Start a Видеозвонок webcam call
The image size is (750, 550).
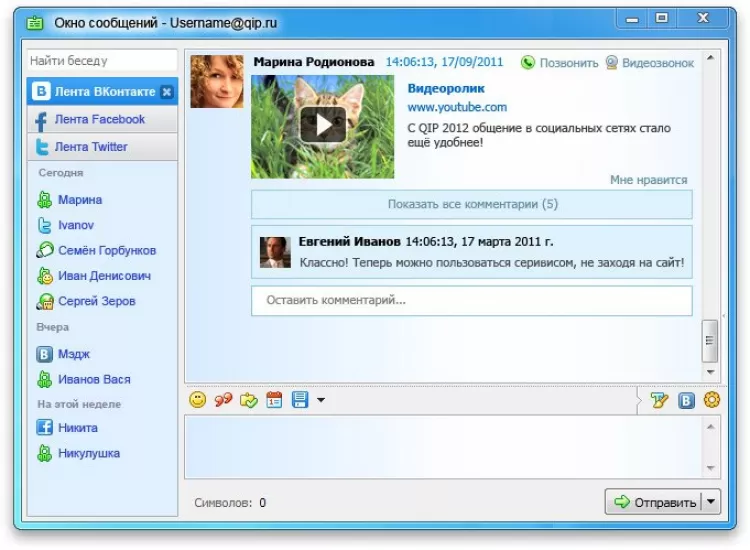click(x=650, y=63)
